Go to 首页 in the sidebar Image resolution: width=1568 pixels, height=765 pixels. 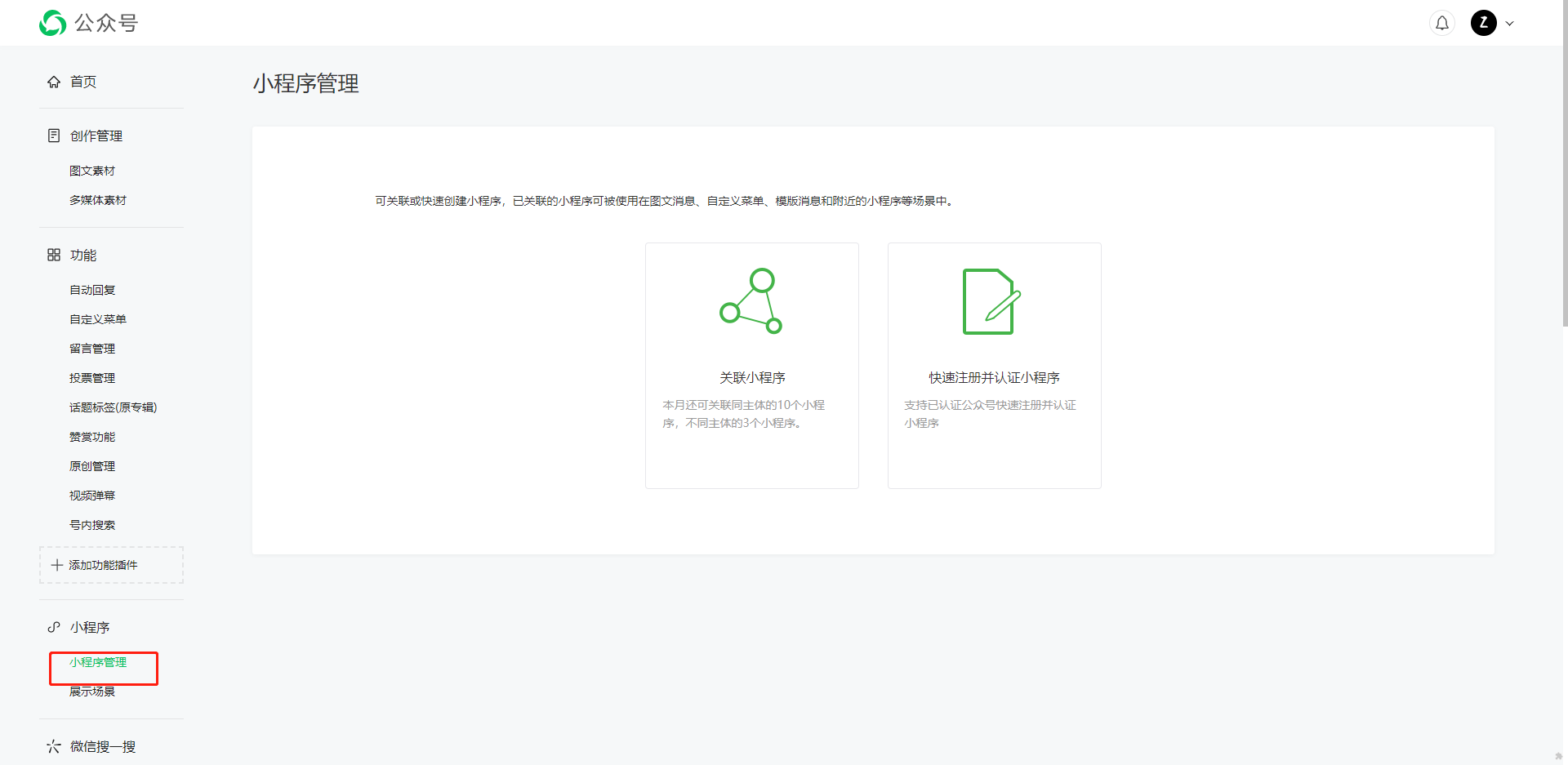tap(83, 82)
